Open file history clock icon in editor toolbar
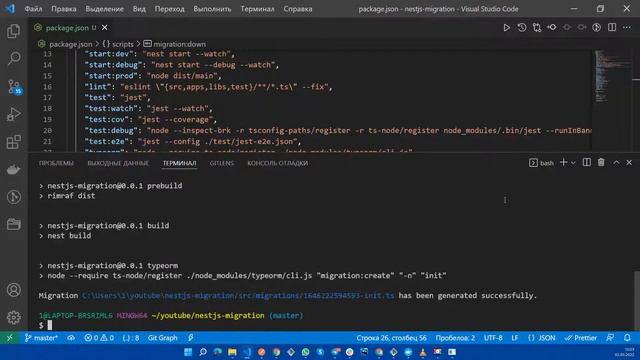This screenshot has height=360, width=640. [522, 27]
